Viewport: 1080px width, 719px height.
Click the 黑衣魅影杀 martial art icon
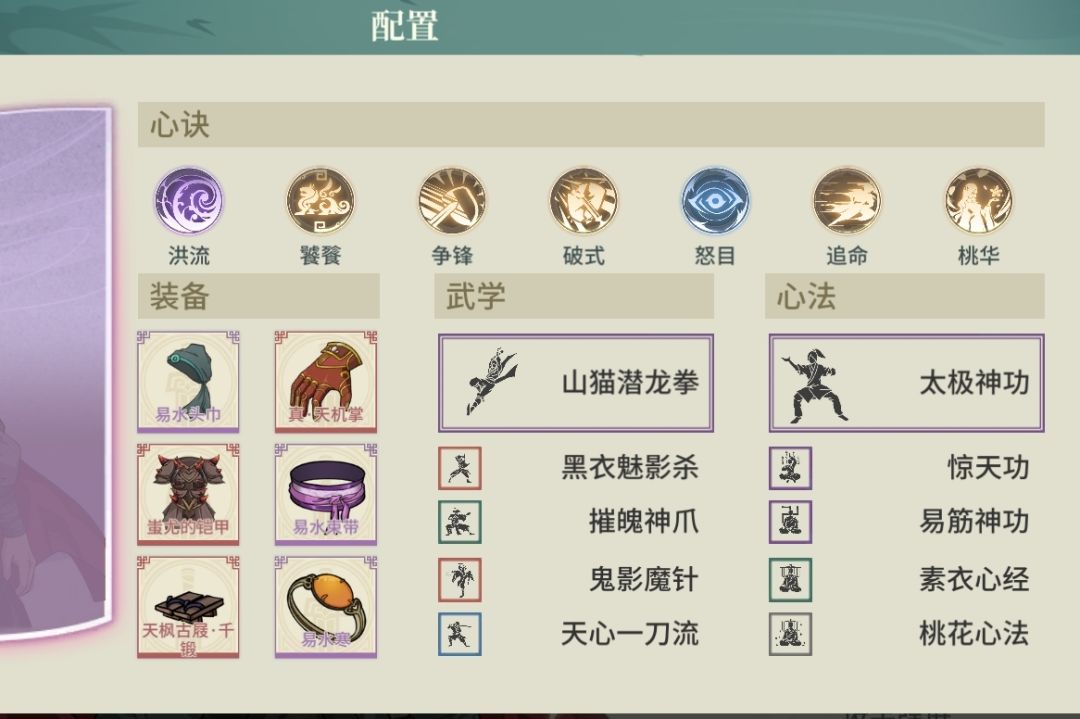(460, 468)
